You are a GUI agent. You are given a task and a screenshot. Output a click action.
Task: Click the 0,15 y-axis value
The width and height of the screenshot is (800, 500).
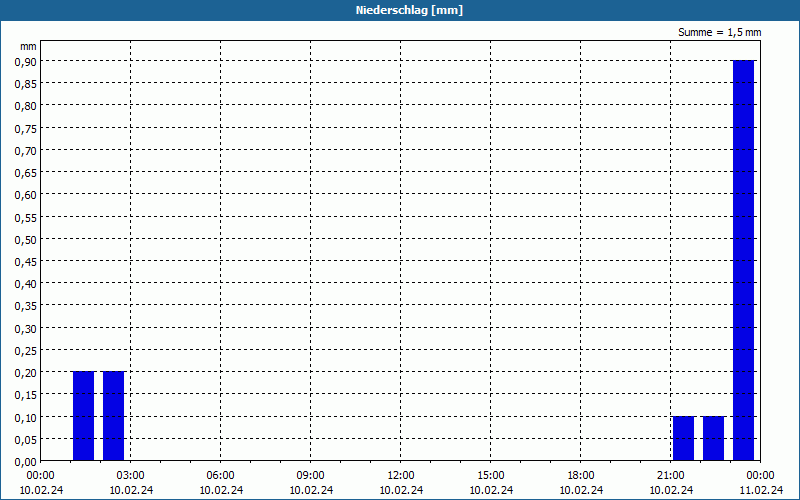pos(26,395)
